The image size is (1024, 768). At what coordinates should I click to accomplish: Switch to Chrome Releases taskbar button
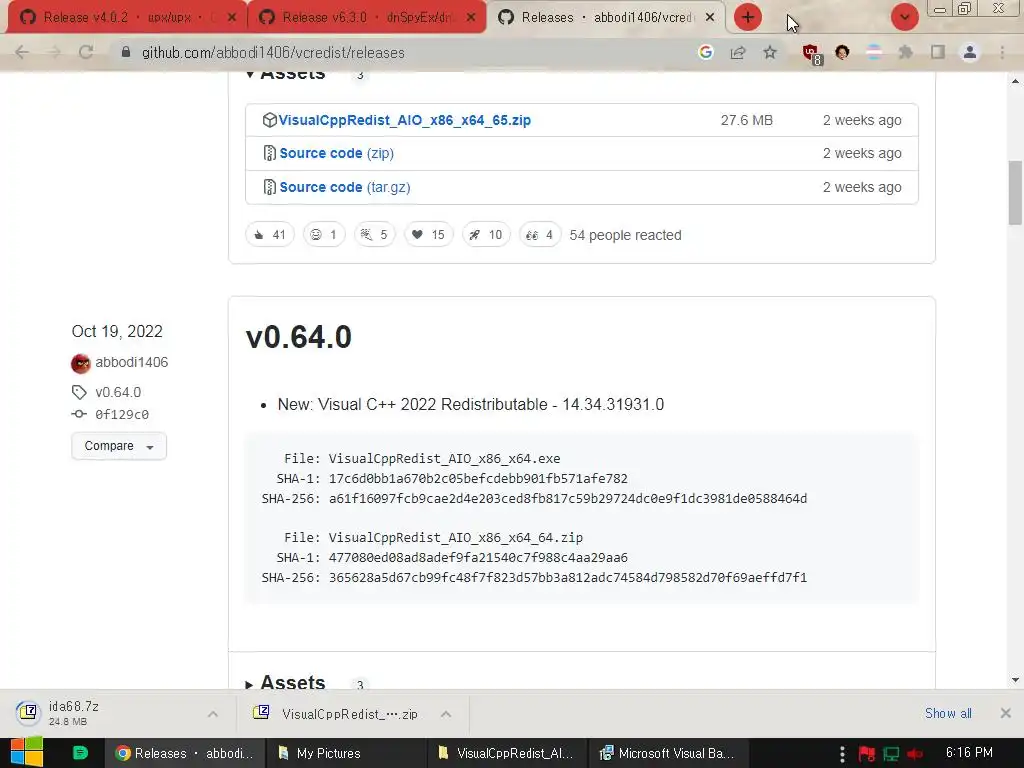point(185,753)
